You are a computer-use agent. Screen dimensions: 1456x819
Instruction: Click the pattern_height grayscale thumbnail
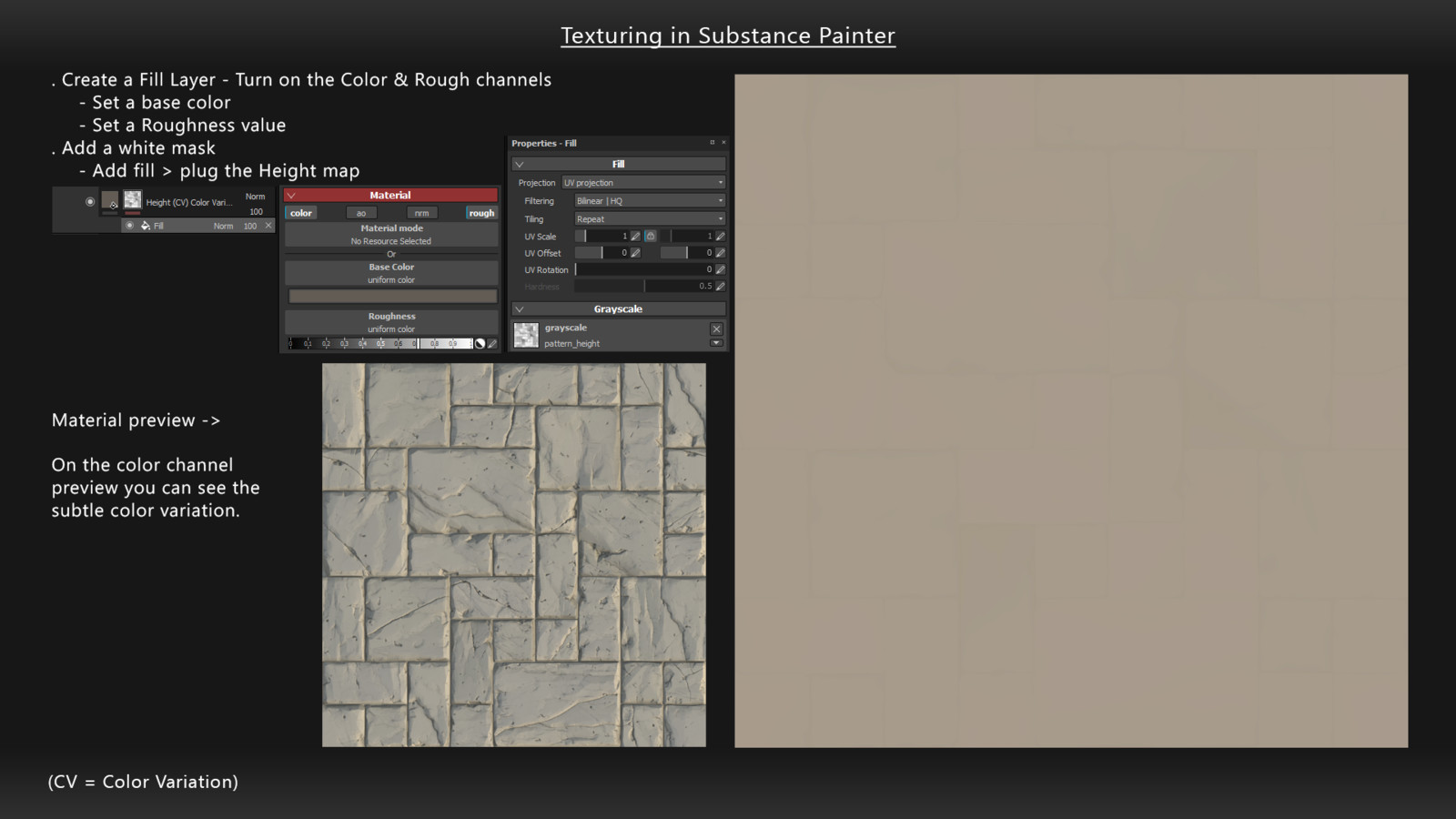point(526,335)
